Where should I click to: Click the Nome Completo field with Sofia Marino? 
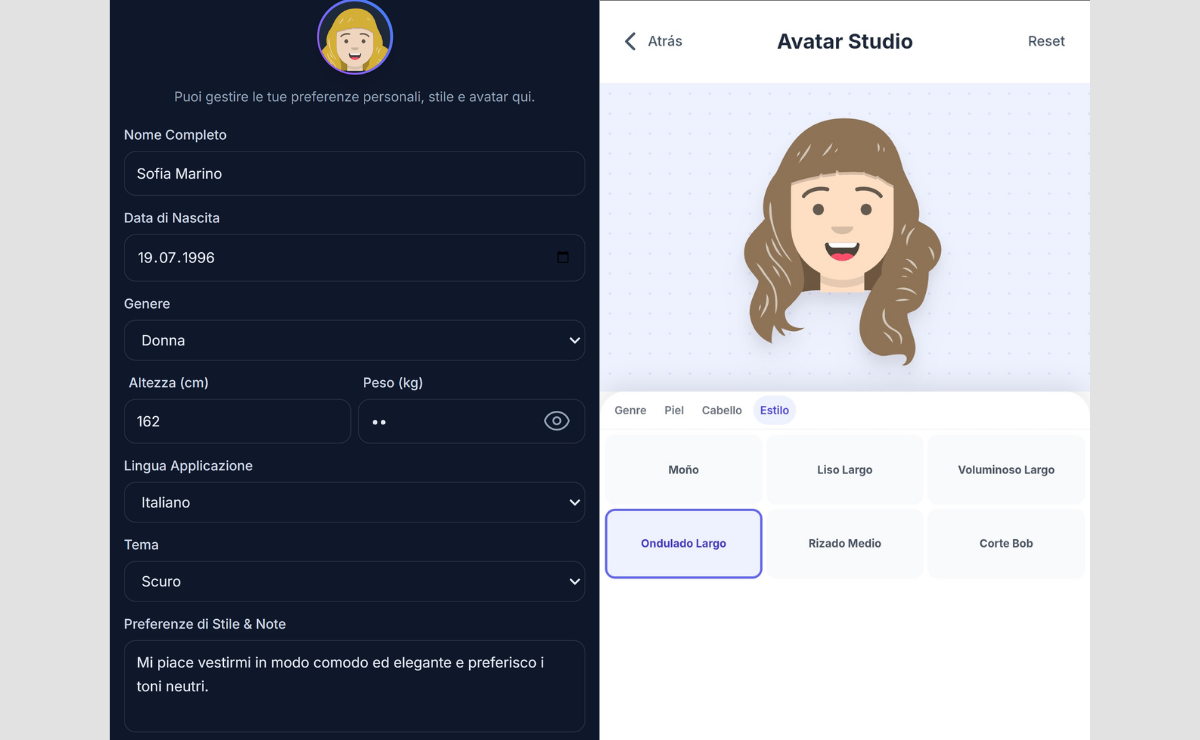click(x=354, y=174)
